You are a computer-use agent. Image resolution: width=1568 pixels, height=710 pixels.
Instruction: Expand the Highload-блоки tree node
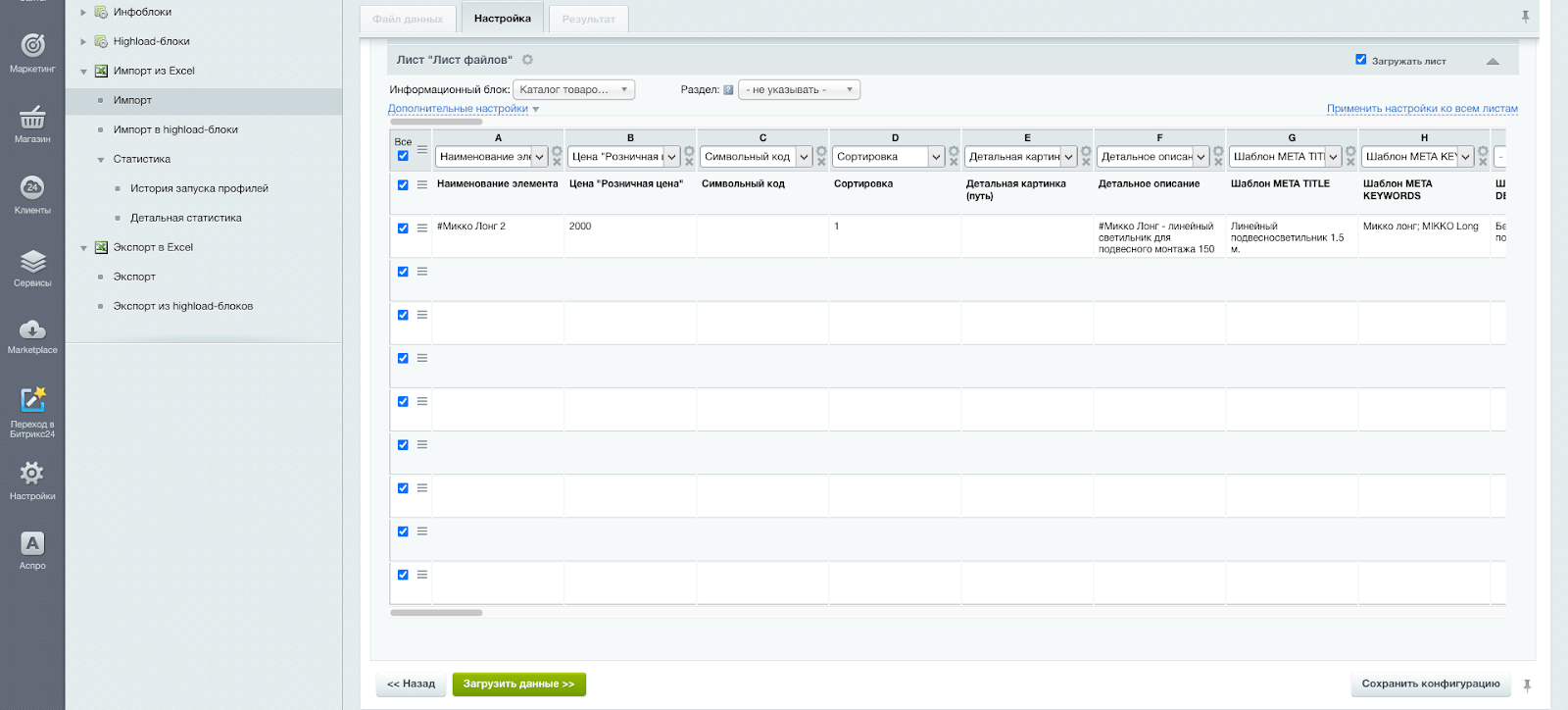(83, 42)
